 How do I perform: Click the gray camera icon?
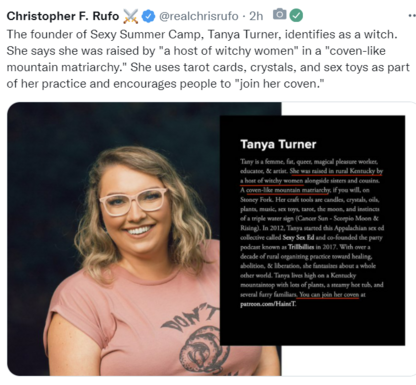pyautogui.click(x=279, y=14)
